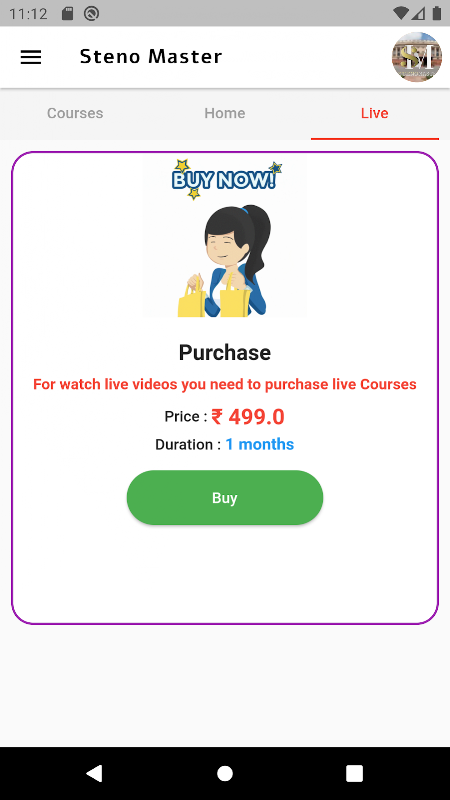The image size is (450, 800).
Task: Tap the Steno Master title text
Action: tap(151, 57)
